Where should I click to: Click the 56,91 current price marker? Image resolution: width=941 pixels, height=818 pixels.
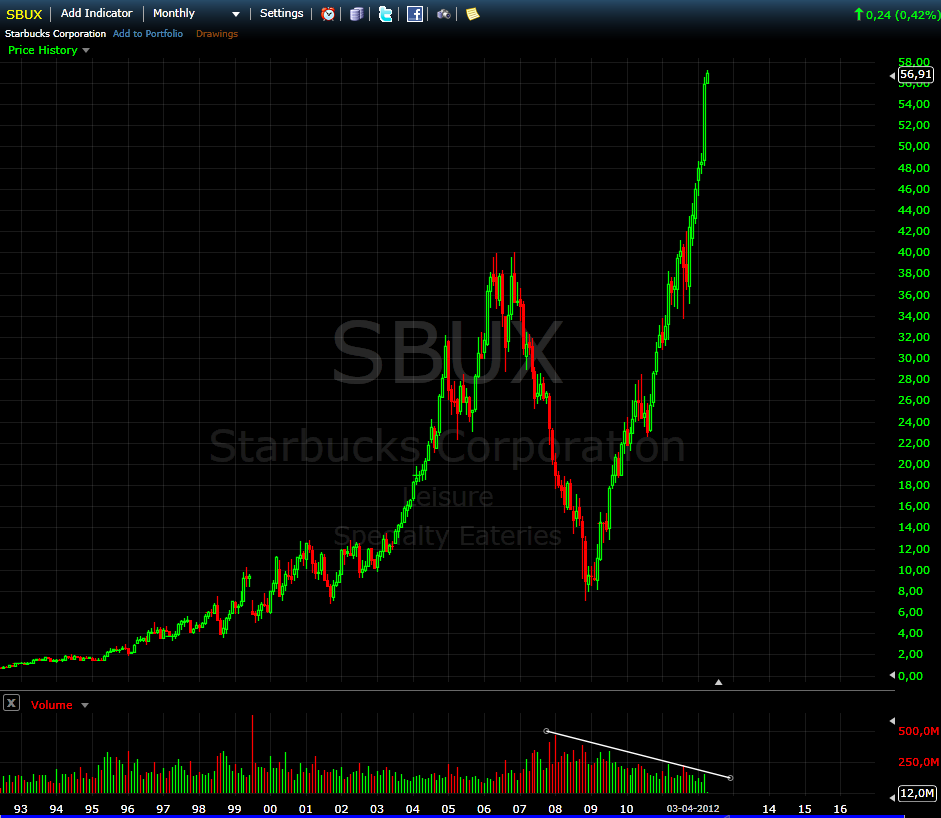coord(916,74)
